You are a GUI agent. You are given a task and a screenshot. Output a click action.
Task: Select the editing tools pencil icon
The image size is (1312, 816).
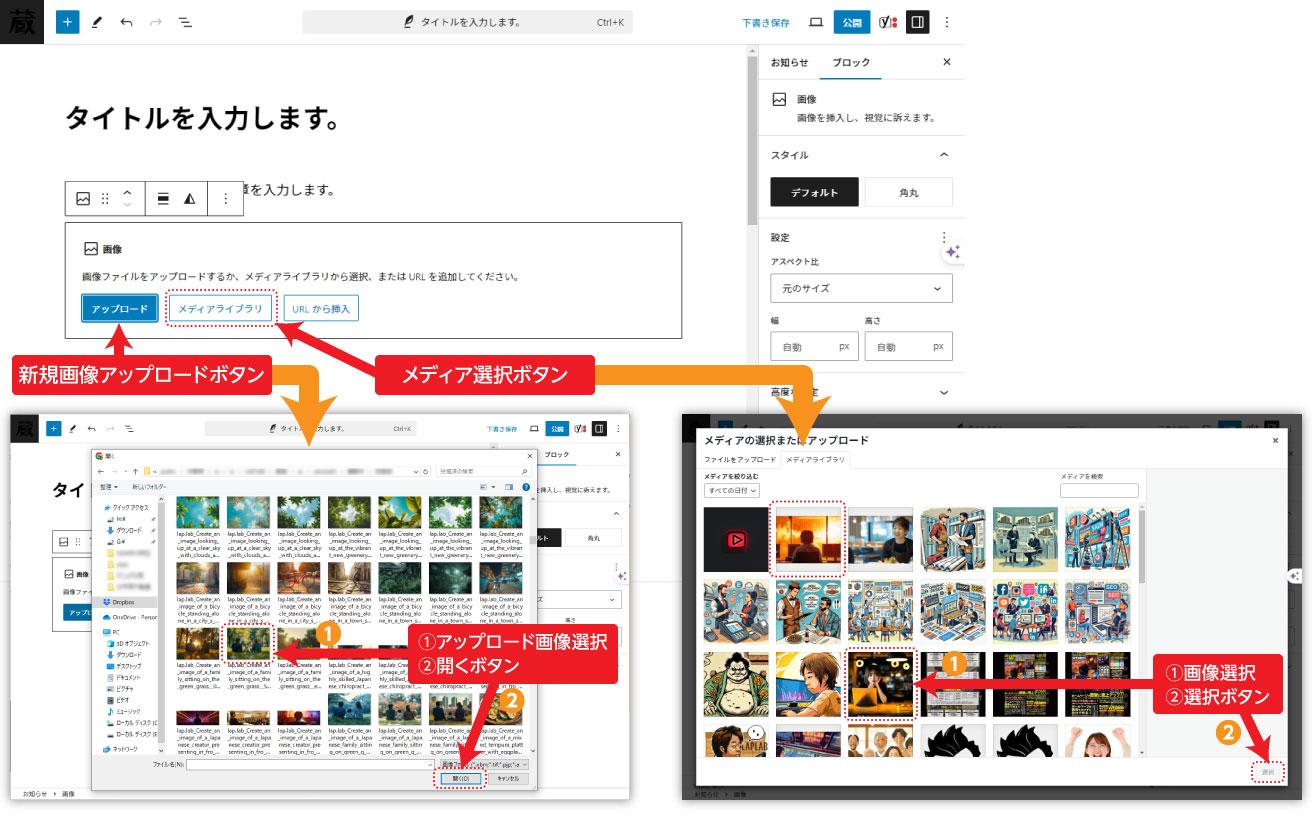click(x=94, y=21)
